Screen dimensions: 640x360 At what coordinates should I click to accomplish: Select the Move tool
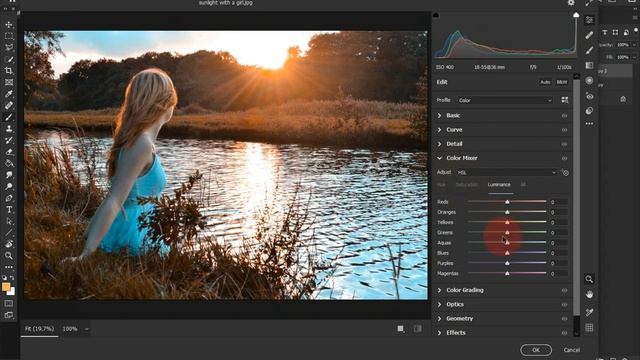pos(9,24)
